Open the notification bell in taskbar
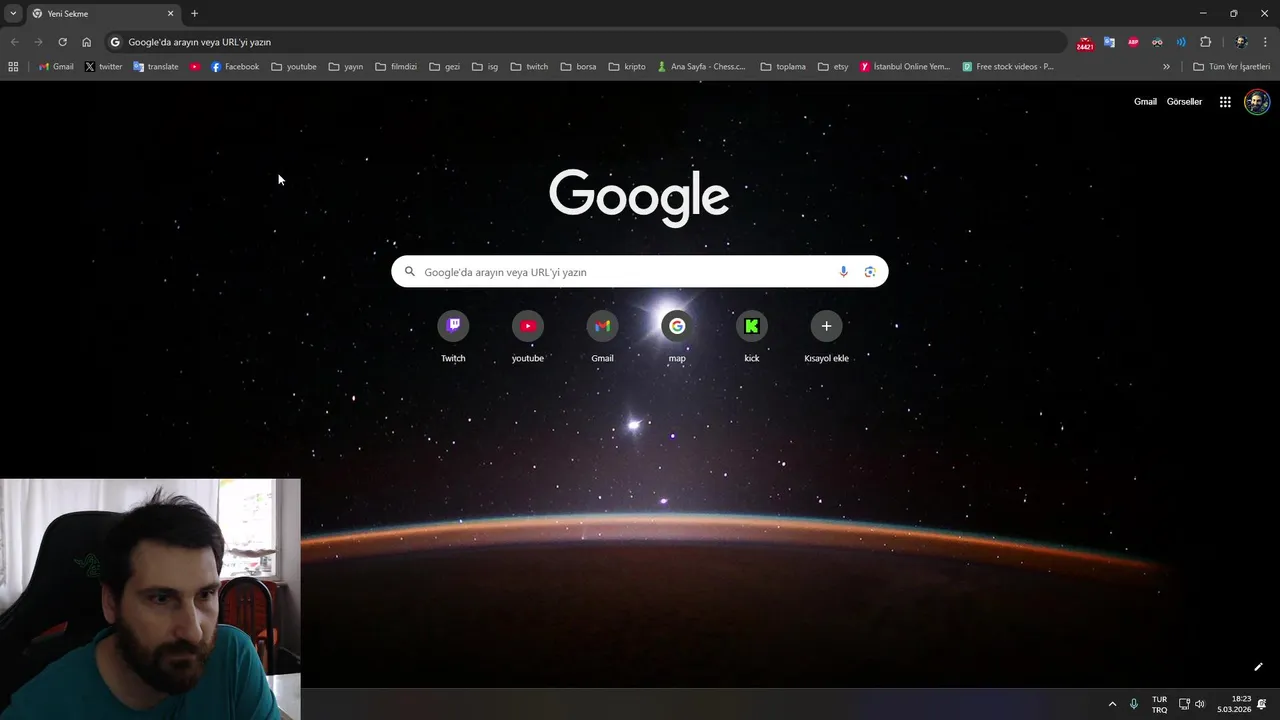 (1262, 704)
